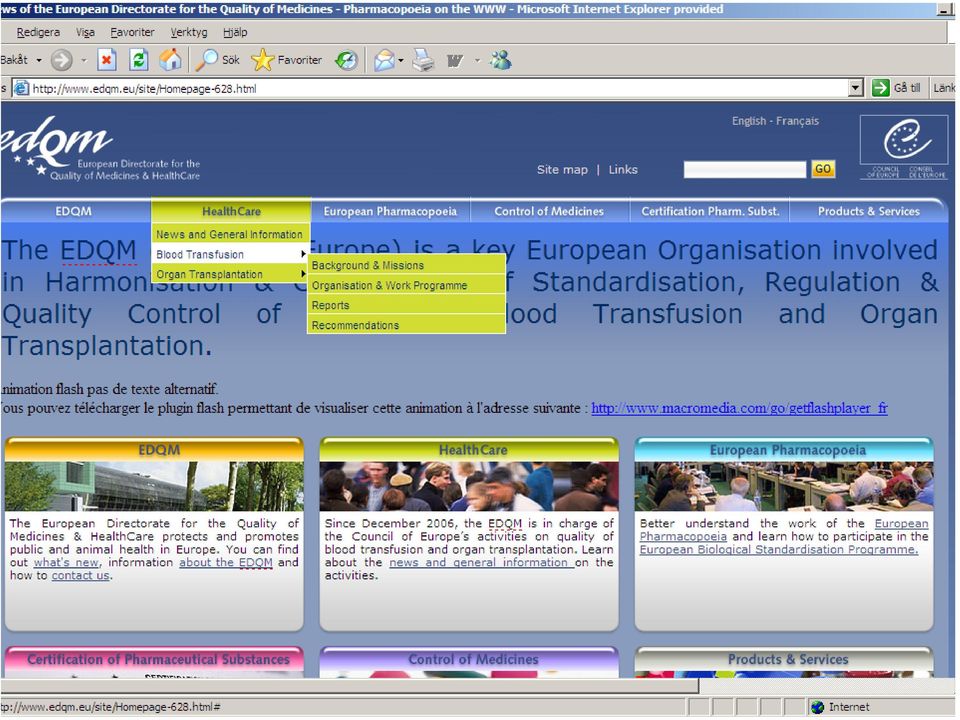This screenshot has width=960, height=720.
Task: Open the Hjälp menu
Action: (235, 32)
